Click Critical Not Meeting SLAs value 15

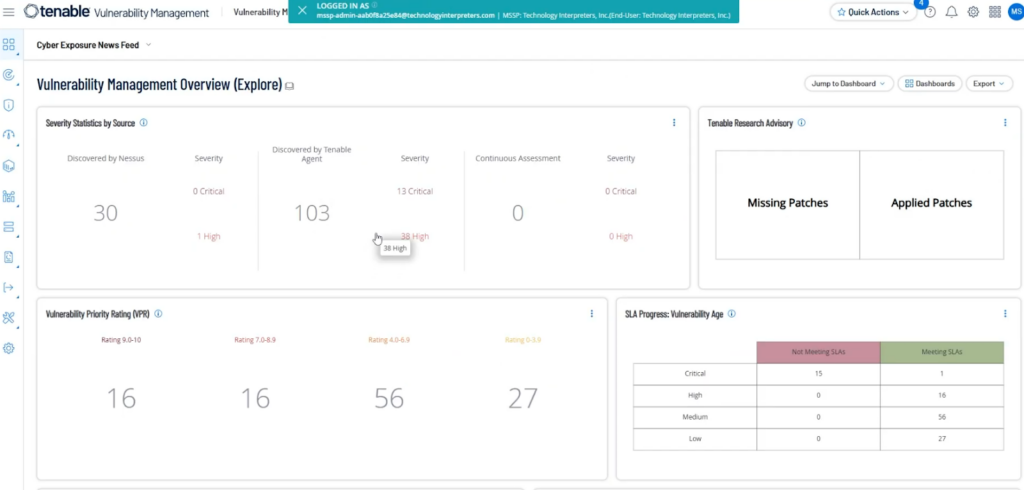tap(818, 374)
